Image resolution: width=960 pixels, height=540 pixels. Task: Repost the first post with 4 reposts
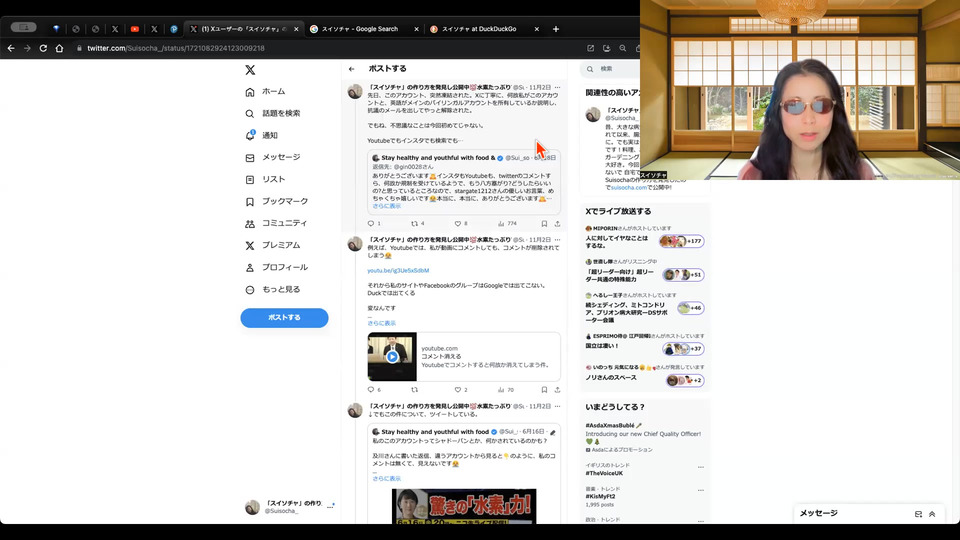(x=415, y=223)
